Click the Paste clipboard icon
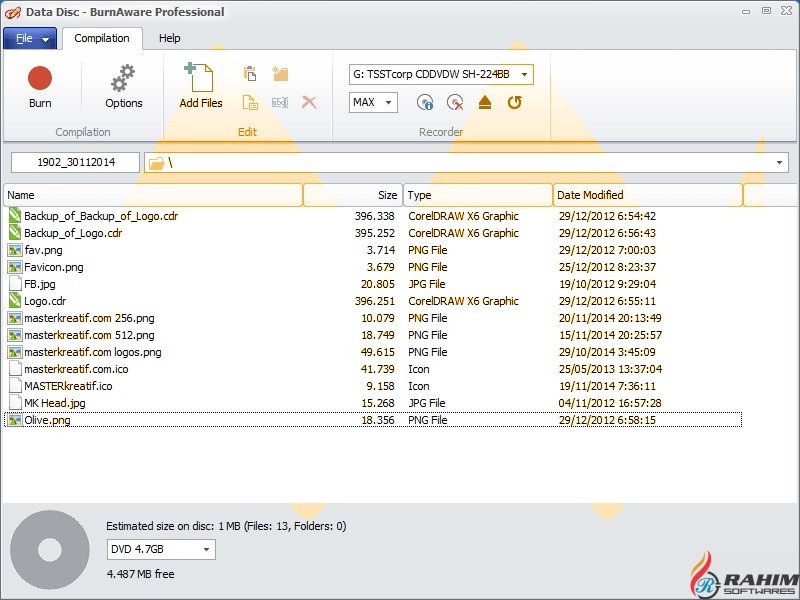The height and width of the screenshot is (600, 800). (250, 74)
